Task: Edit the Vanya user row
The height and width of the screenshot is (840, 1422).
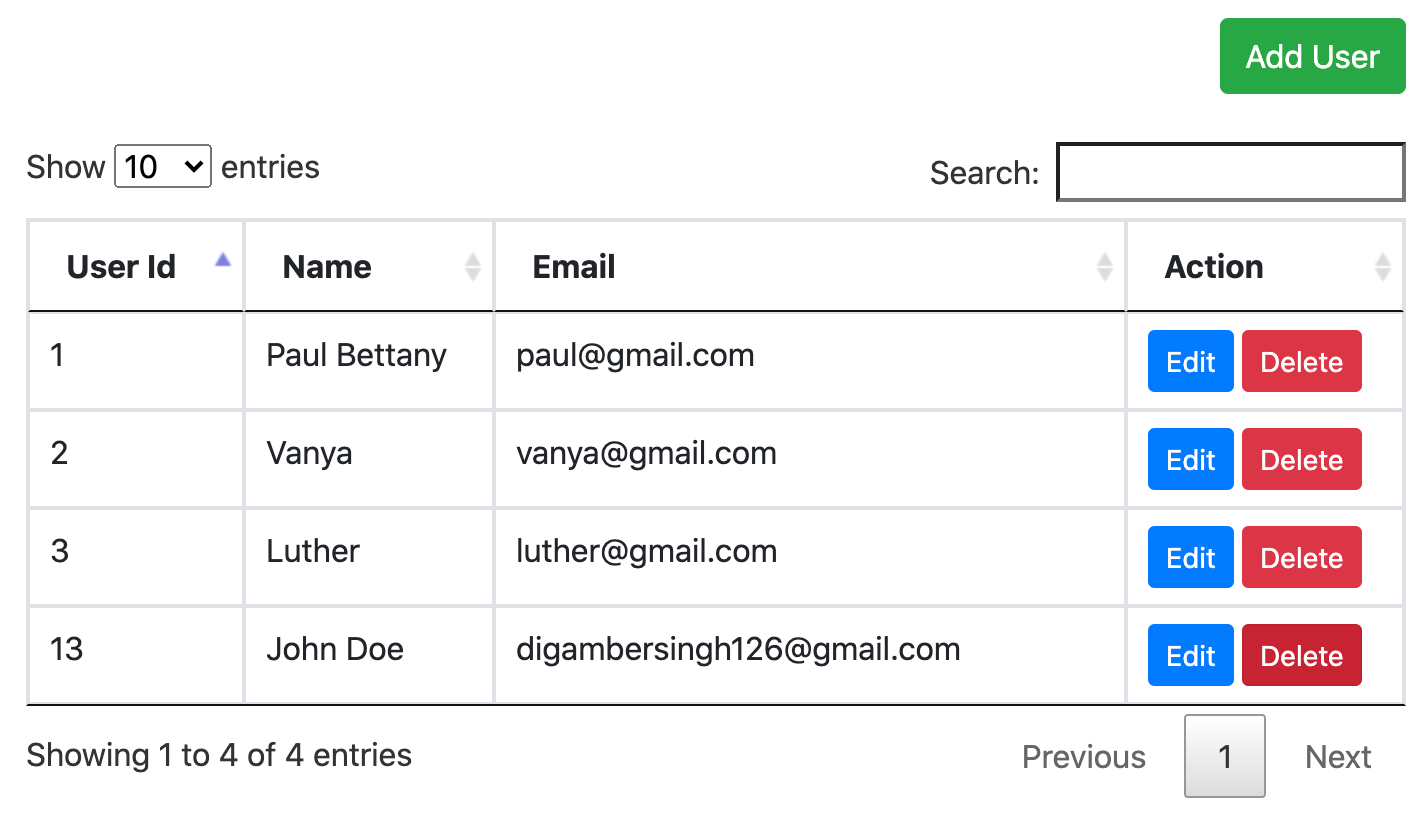Action: coord(1190,459)
